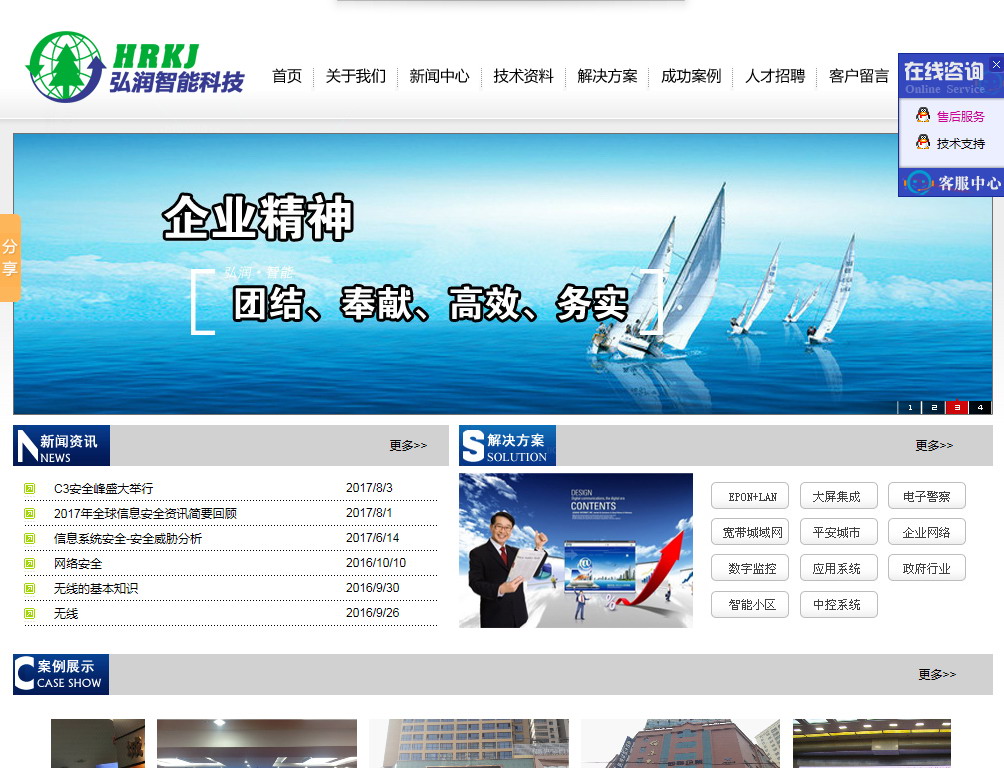
Task: Click the 案例展示 CASE SHOW section icon
Action: 61,674
